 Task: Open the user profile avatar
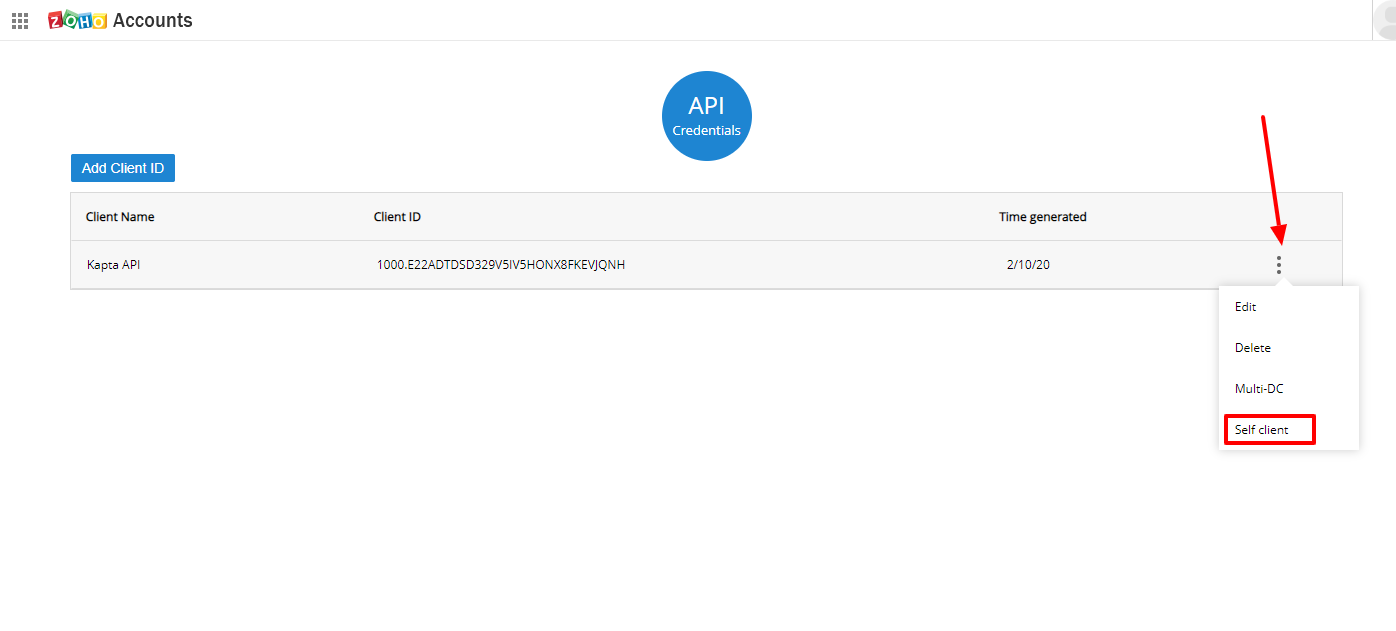(1385, 19)
